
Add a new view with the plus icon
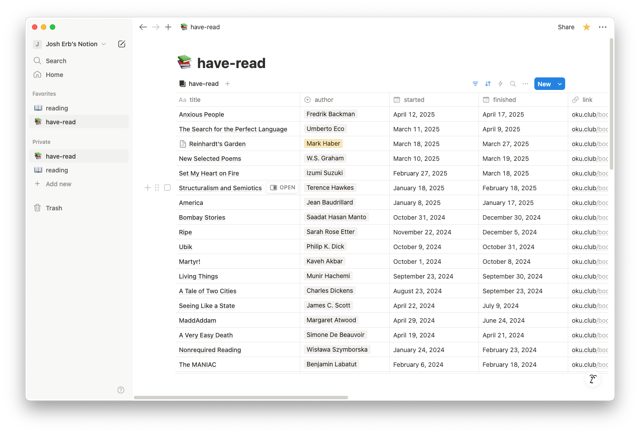[227, 84]
